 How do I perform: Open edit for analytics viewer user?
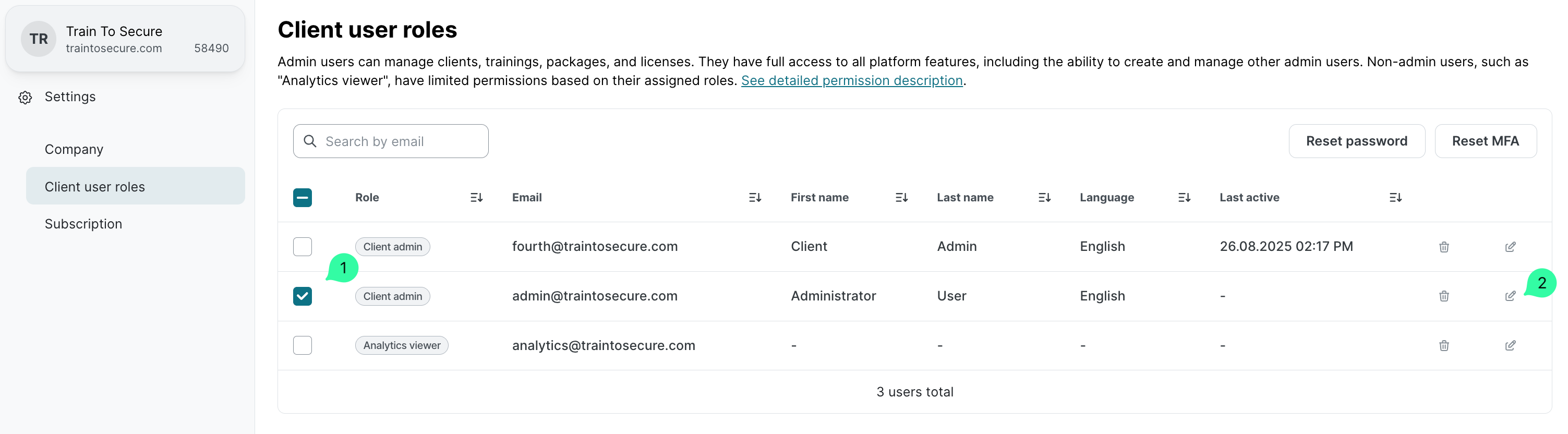tap(1510, 345)
